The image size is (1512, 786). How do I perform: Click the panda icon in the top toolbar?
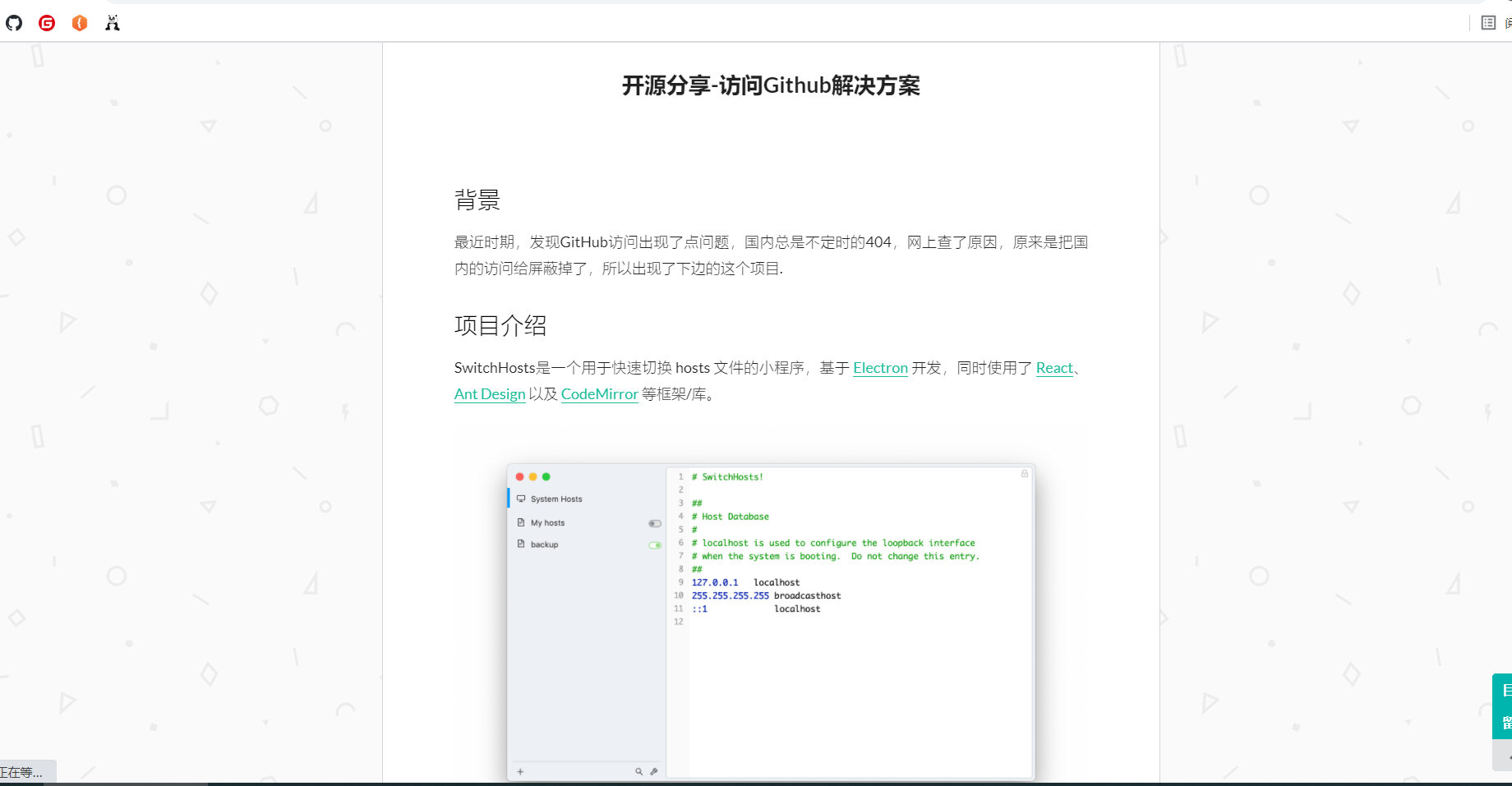pos(113,23)
